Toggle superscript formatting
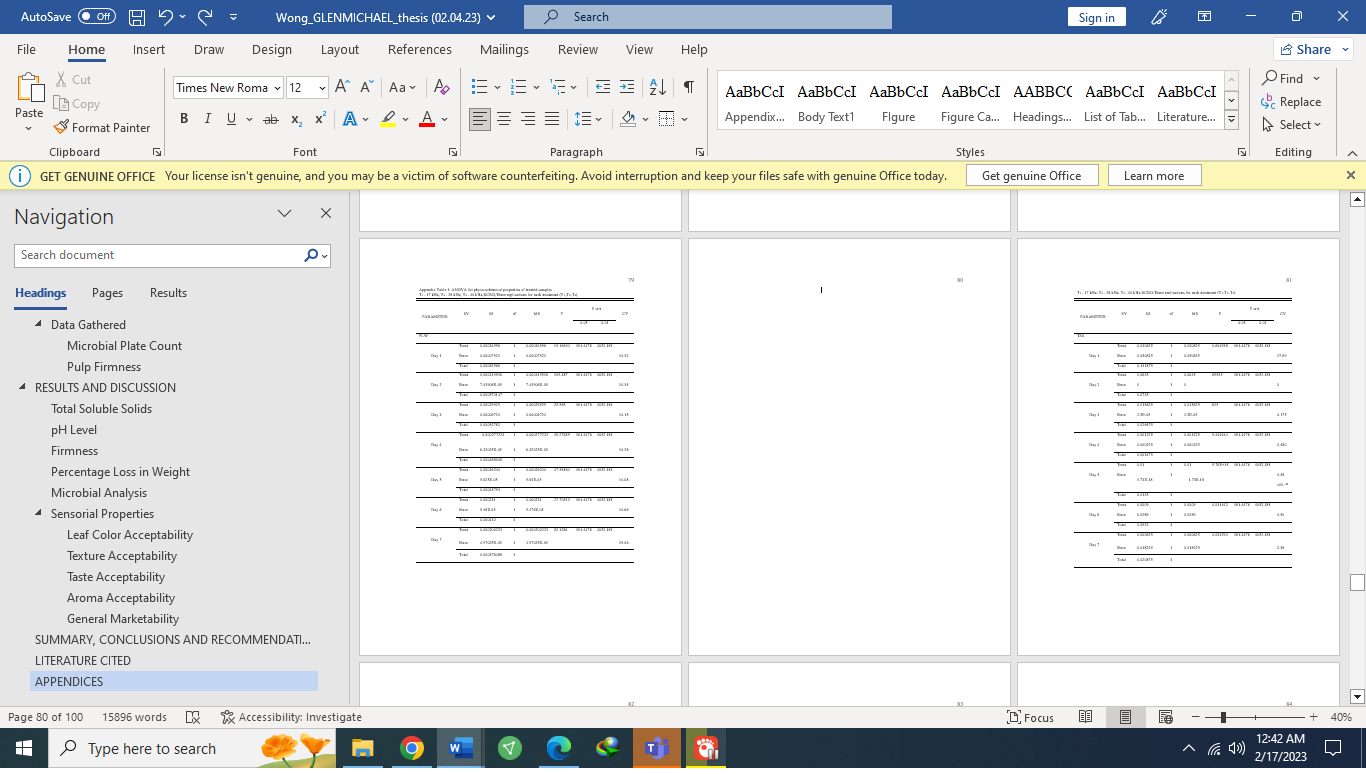This screenshot has width=1366, height=774. tap(318, 118)
